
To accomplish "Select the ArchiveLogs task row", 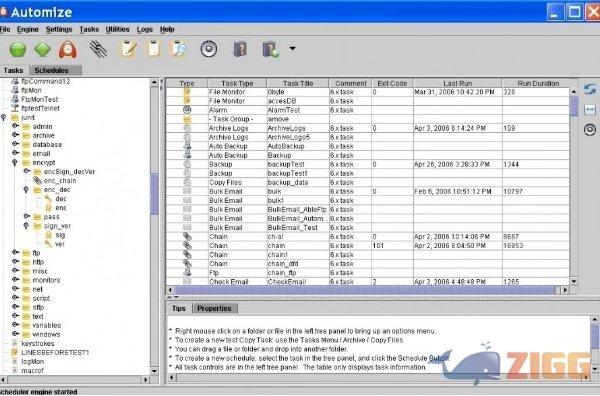I will pyautogui.click(x=367, y=128).
